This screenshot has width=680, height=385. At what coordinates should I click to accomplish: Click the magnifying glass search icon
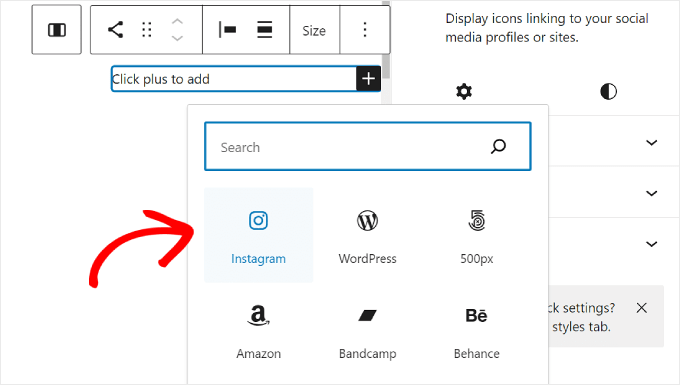click(498, 147)
